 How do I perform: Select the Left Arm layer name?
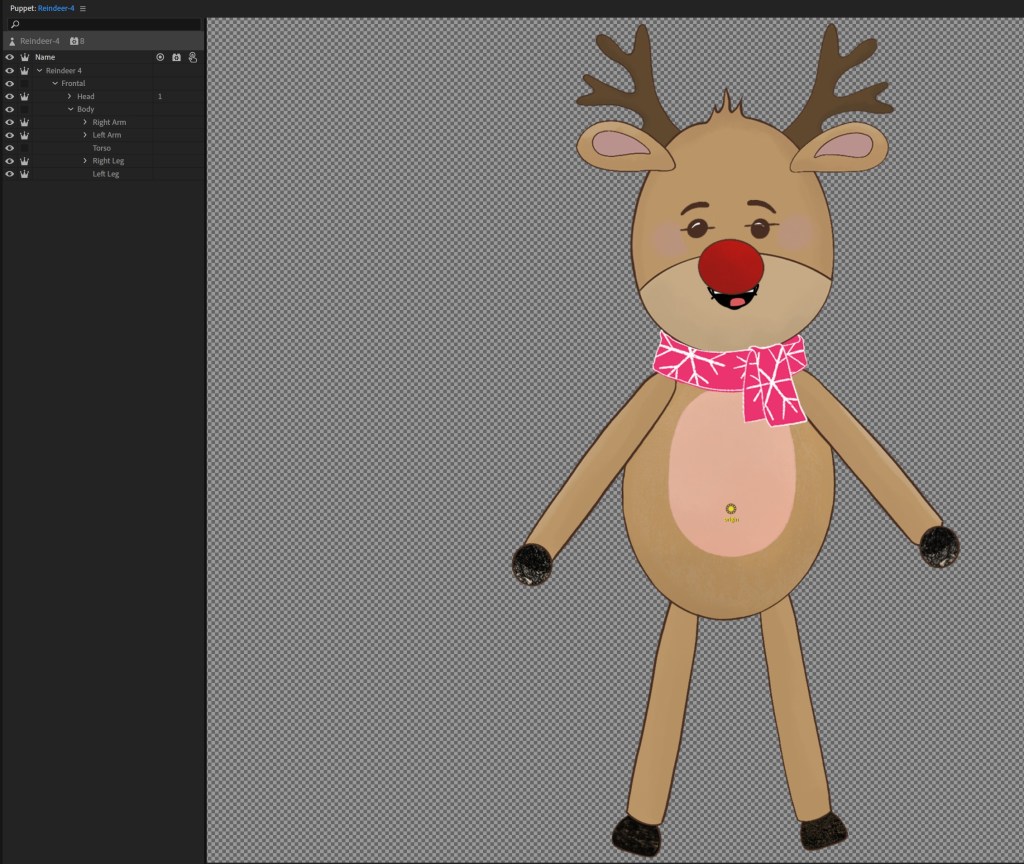click(107, 135)
